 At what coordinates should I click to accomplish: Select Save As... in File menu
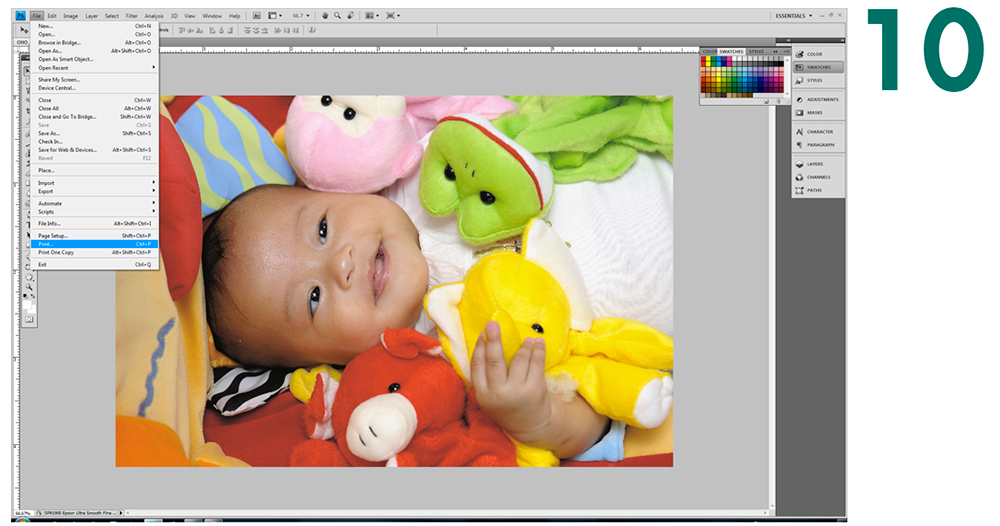pyautogui.click(x=94, y=133)
